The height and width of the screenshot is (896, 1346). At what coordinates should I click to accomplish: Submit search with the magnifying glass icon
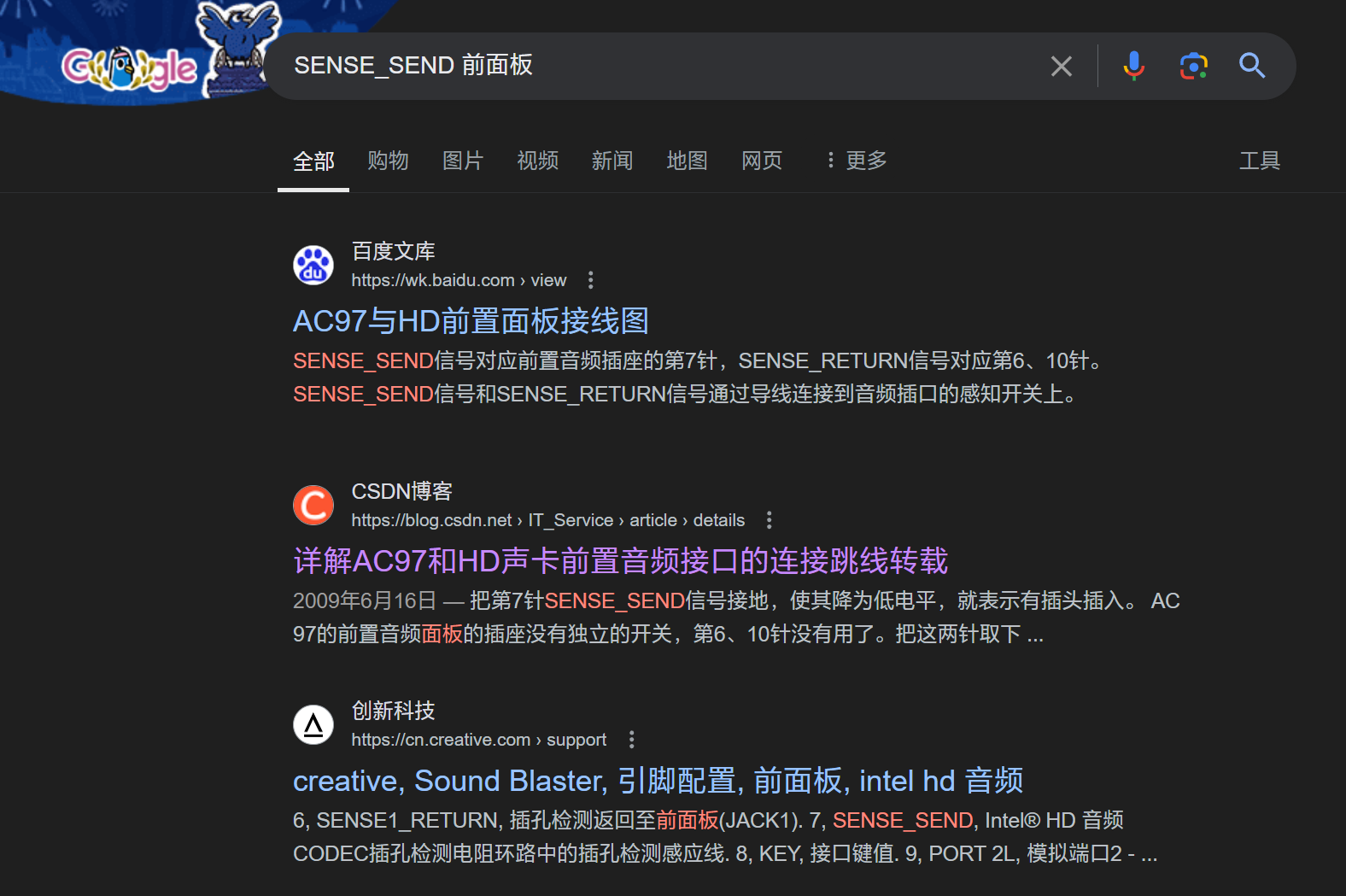pos(1252,66)
